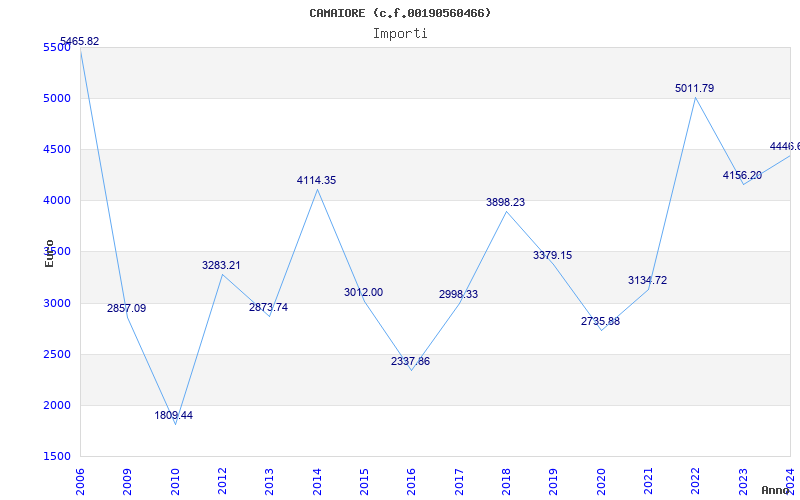Click the x-axis year 2009
Viewport: 800px width, 500px height.
point(128,482)
